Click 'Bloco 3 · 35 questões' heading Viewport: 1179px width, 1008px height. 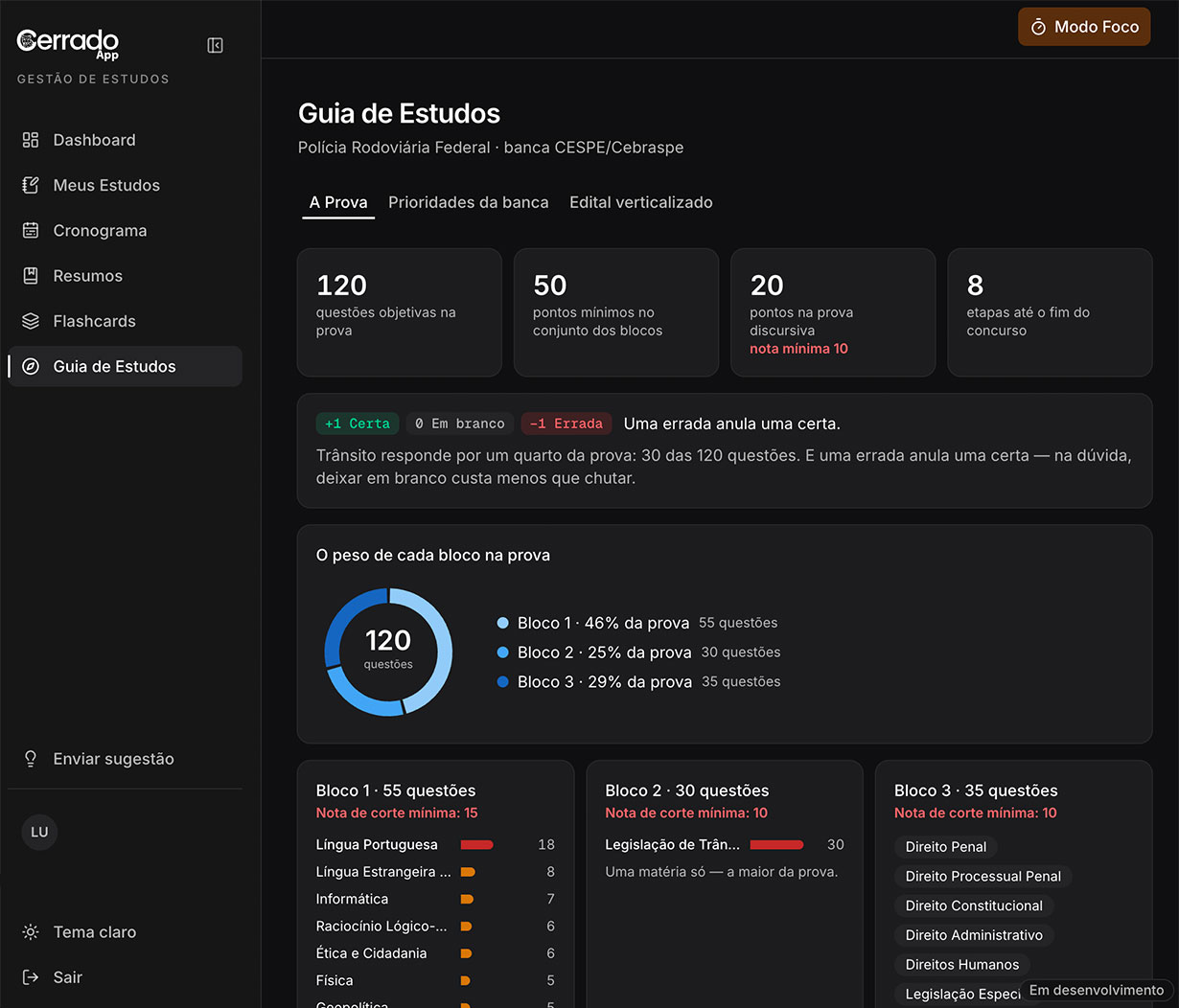coord(976,790)
